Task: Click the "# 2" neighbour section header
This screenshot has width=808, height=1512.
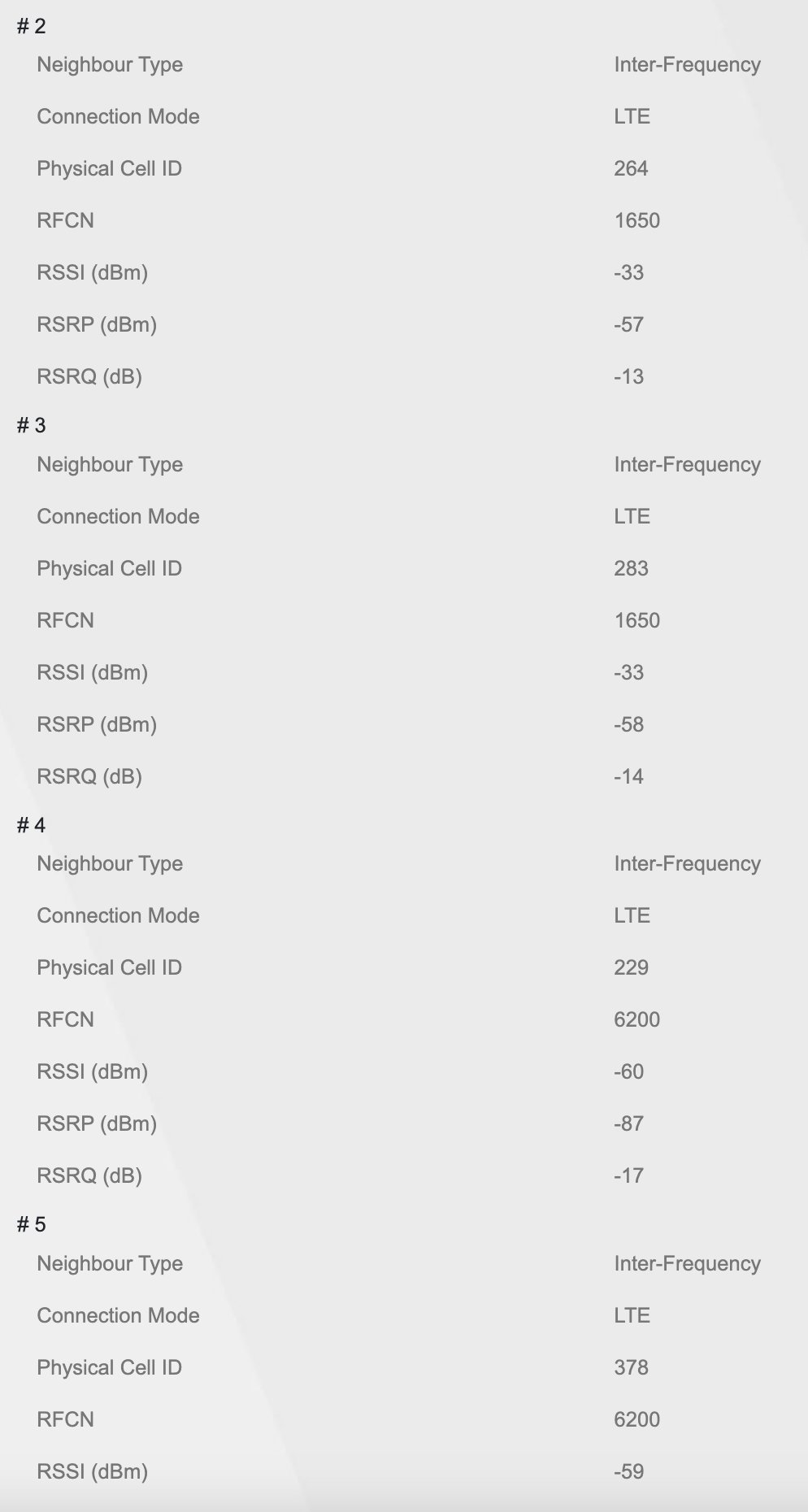Action: tap(32, 26)
